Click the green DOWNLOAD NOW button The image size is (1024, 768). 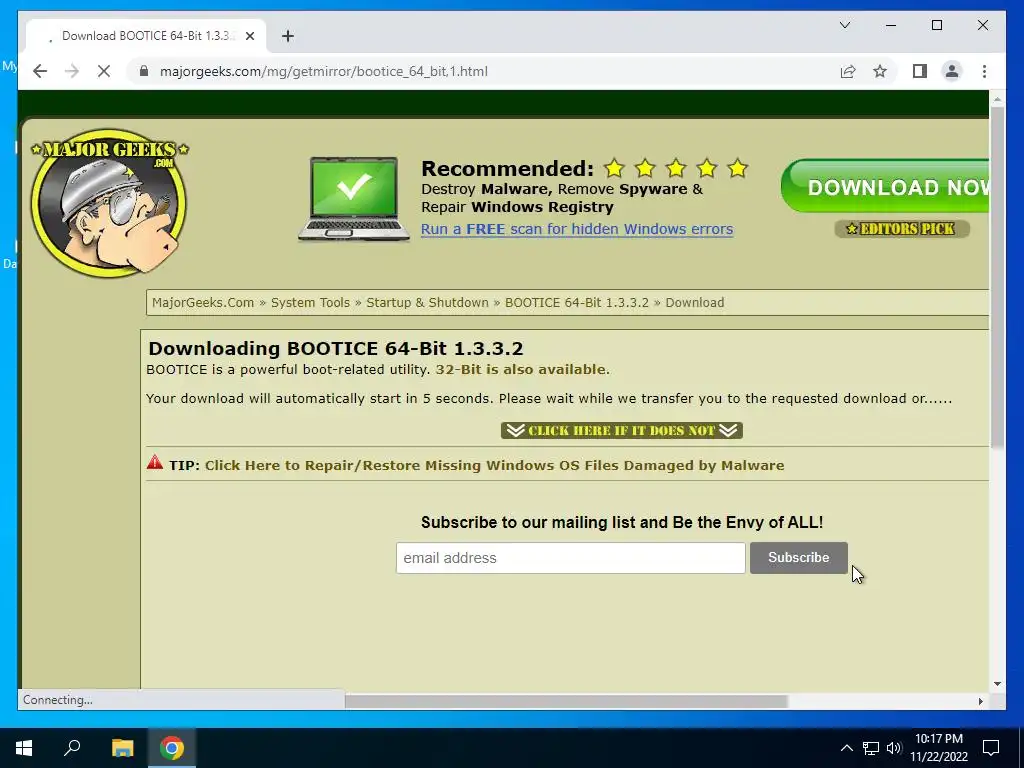[885, 187]
